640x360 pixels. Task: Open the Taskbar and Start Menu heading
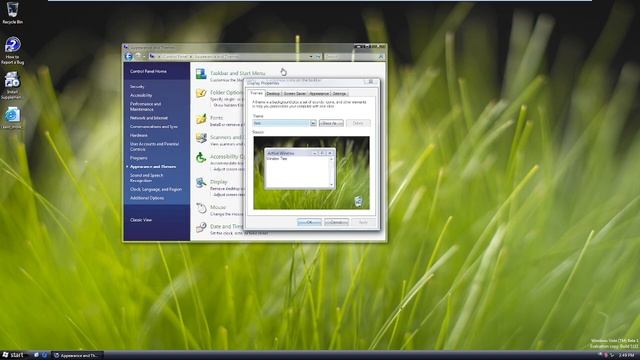(x=238, y=73)
